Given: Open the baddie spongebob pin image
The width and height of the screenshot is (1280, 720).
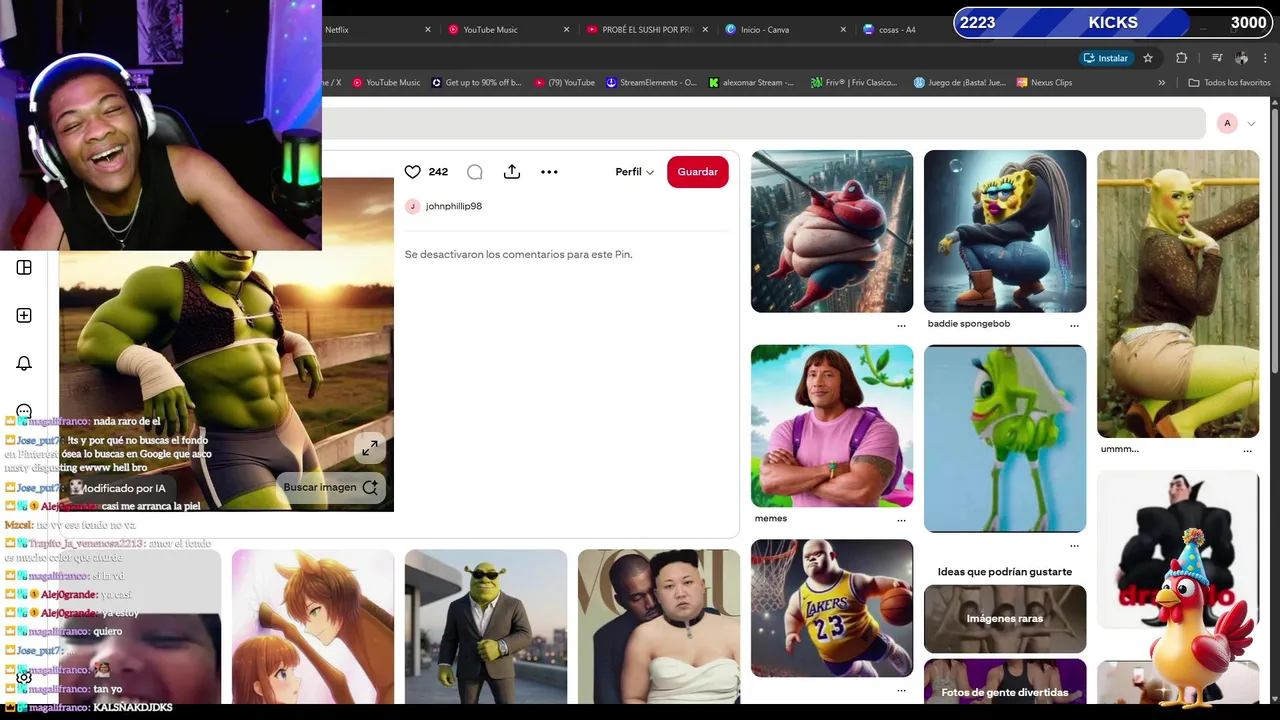Looking at the screenshot, I should [x=1005, y=231].
